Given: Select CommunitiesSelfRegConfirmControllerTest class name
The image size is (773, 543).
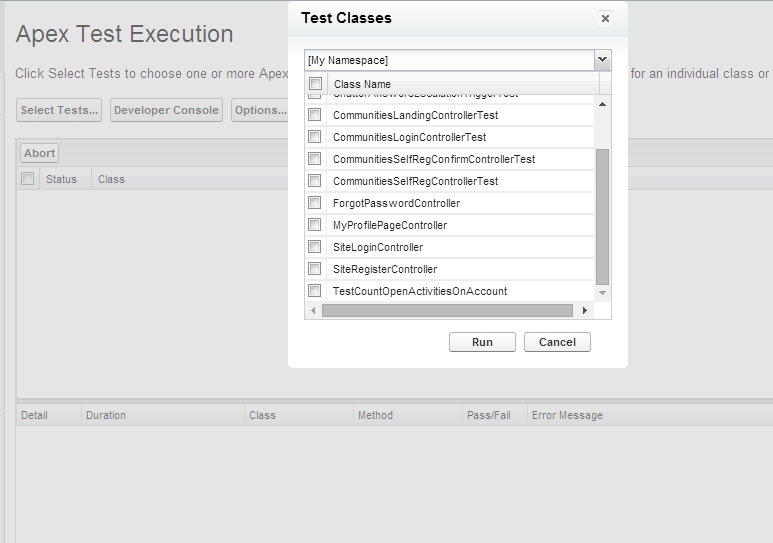Looking at the screenshot, I should click(434, 159).
